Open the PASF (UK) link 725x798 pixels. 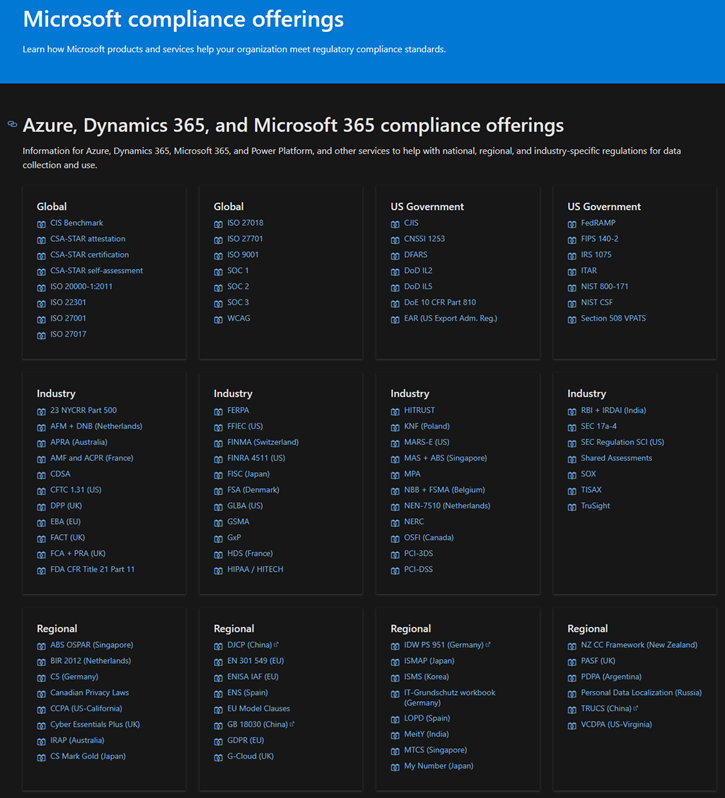coord(598,661)
